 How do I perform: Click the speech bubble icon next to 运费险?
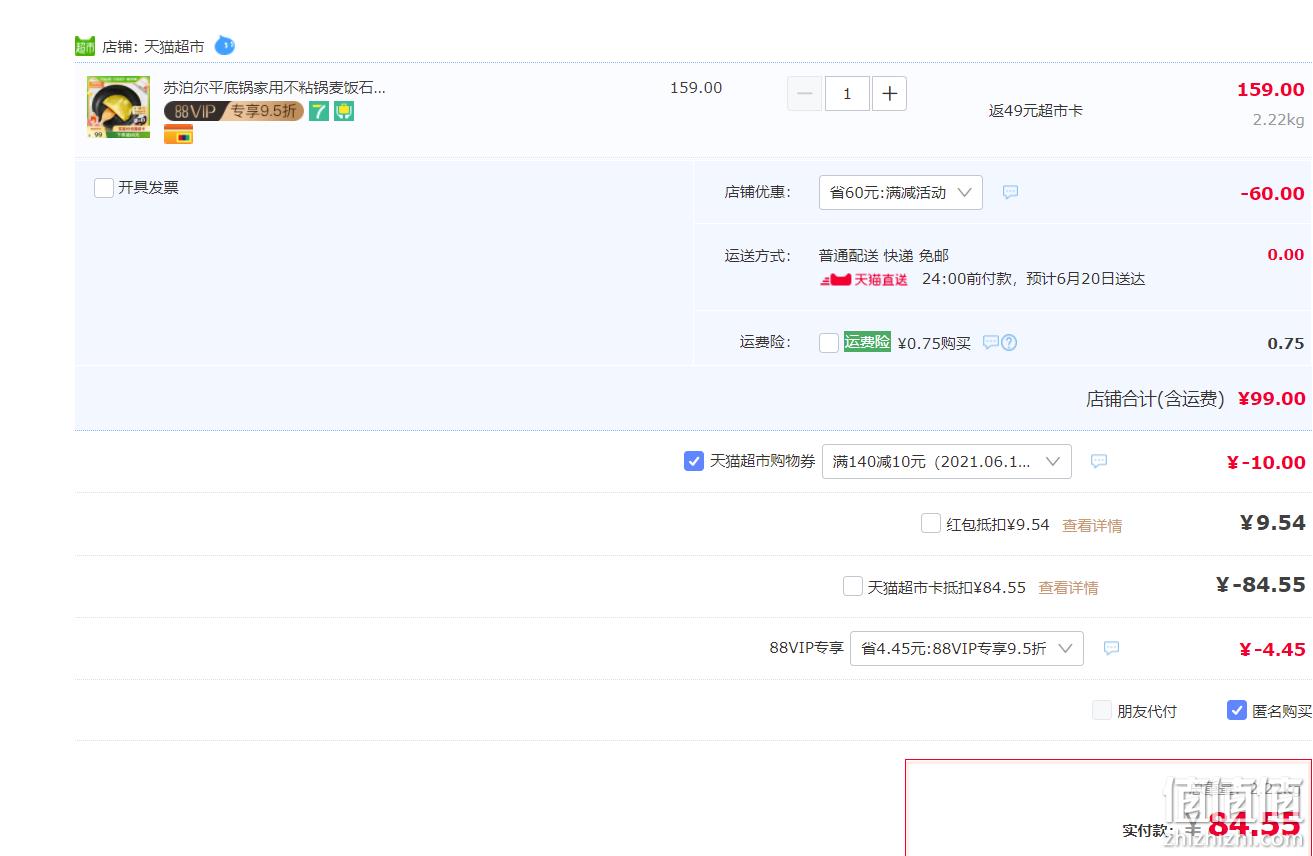coord(990,342)
